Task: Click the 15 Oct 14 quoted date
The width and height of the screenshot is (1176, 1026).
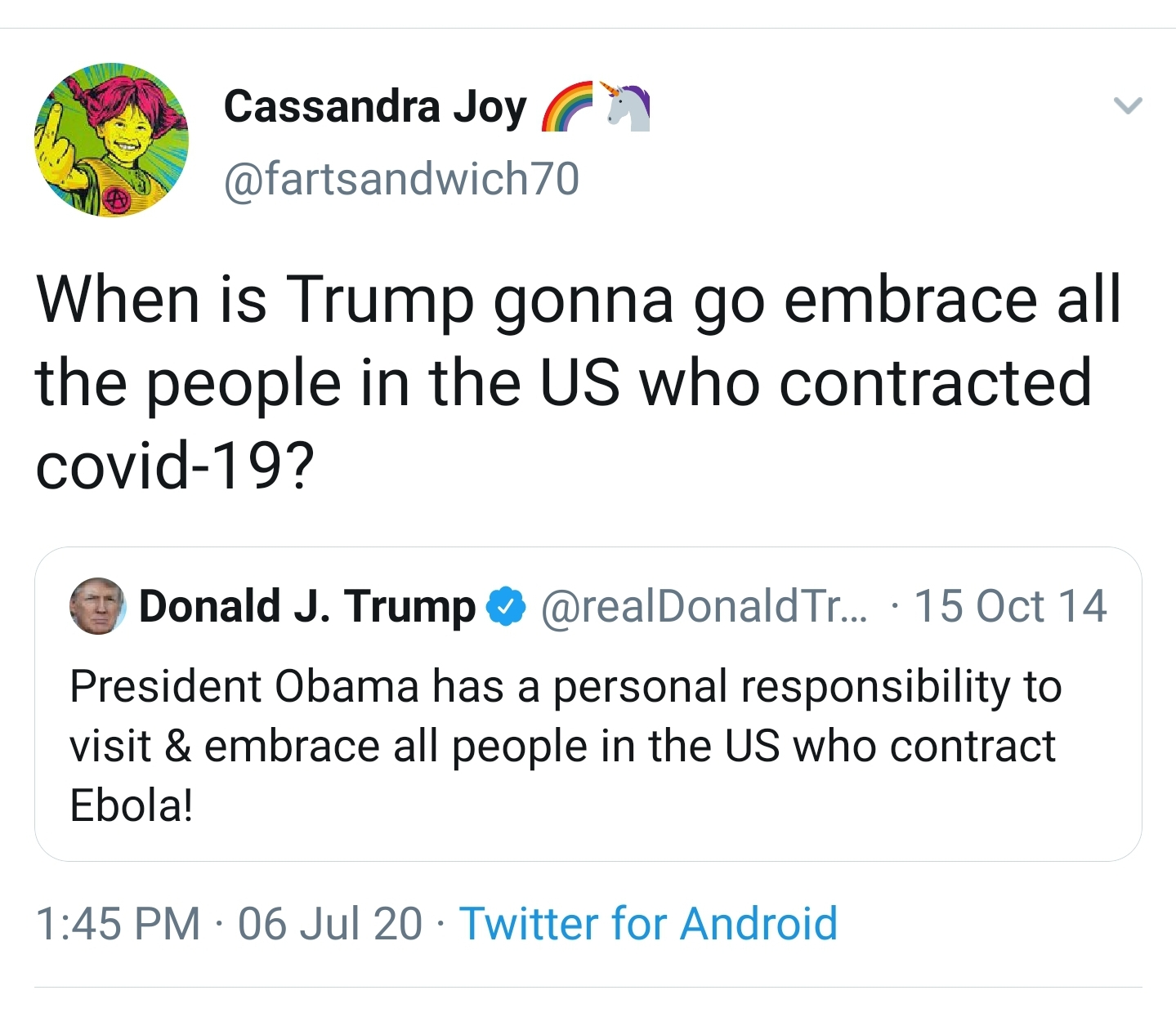Action: point(1010,606)
